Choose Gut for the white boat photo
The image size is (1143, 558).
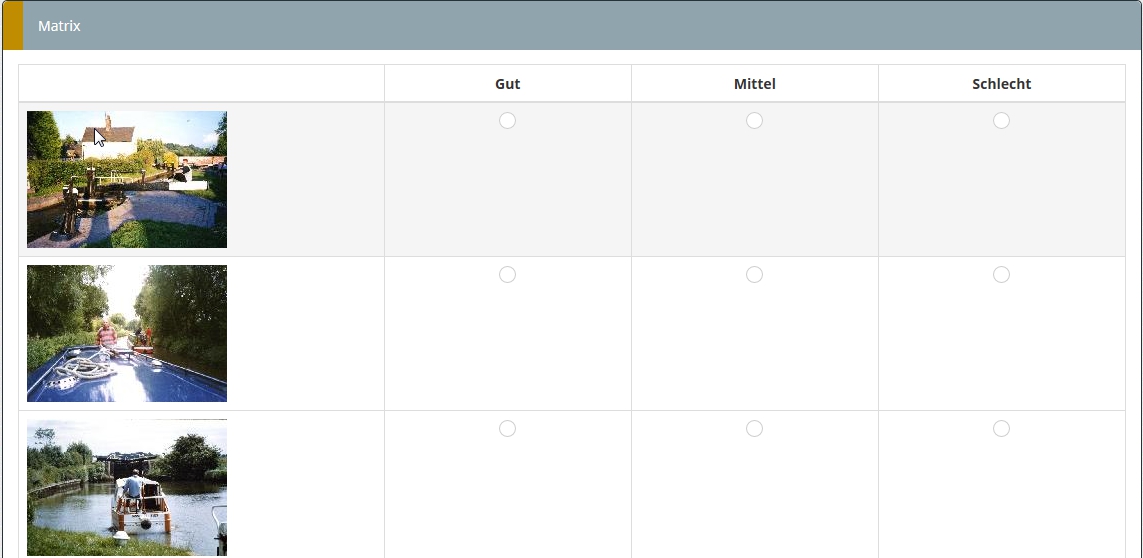coord(507,429)
